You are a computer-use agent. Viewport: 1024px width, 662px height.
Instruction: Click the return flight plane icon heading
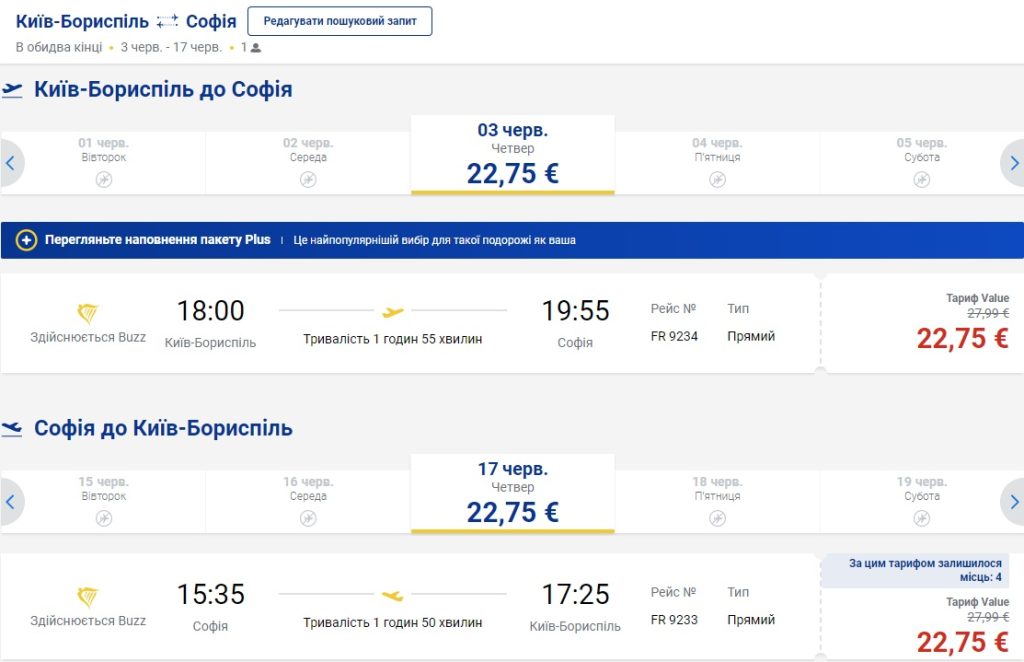point(13,429)
